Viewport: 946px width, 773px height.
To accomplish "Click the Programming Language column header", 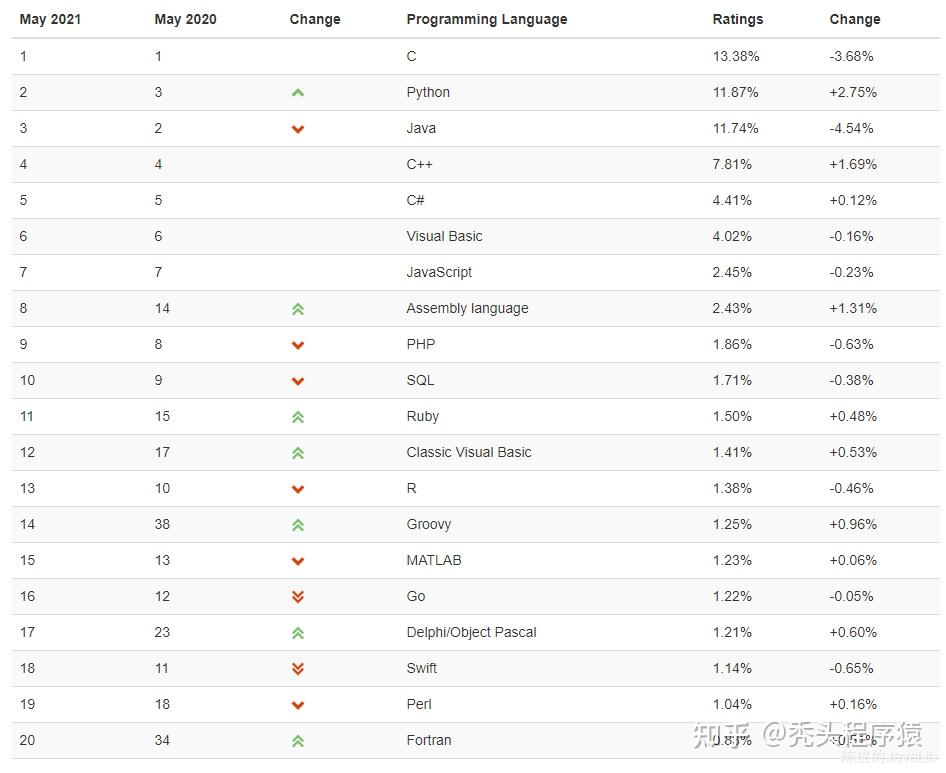I will coord(486,19).
